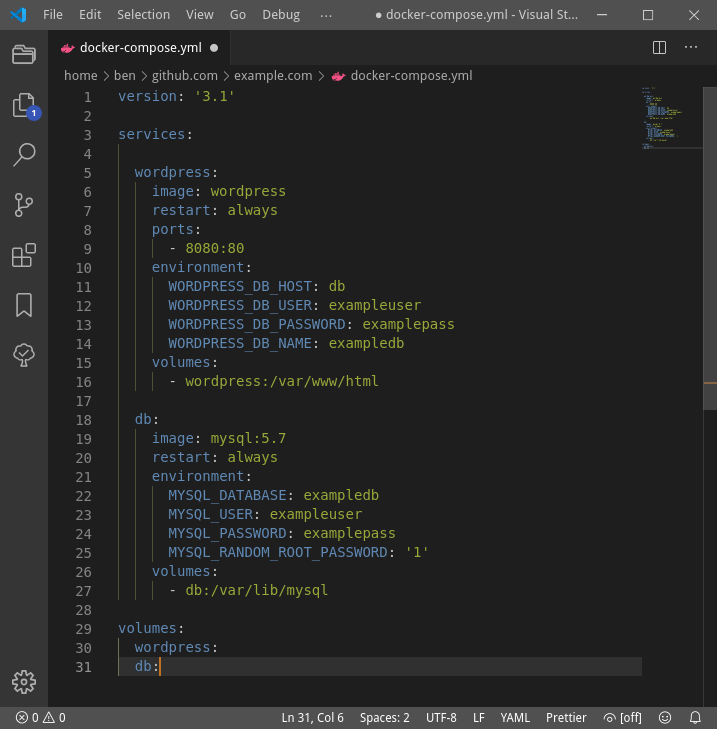Change file encoding UTF-8
Screen dimensions: 717x729
pos(441,718)
